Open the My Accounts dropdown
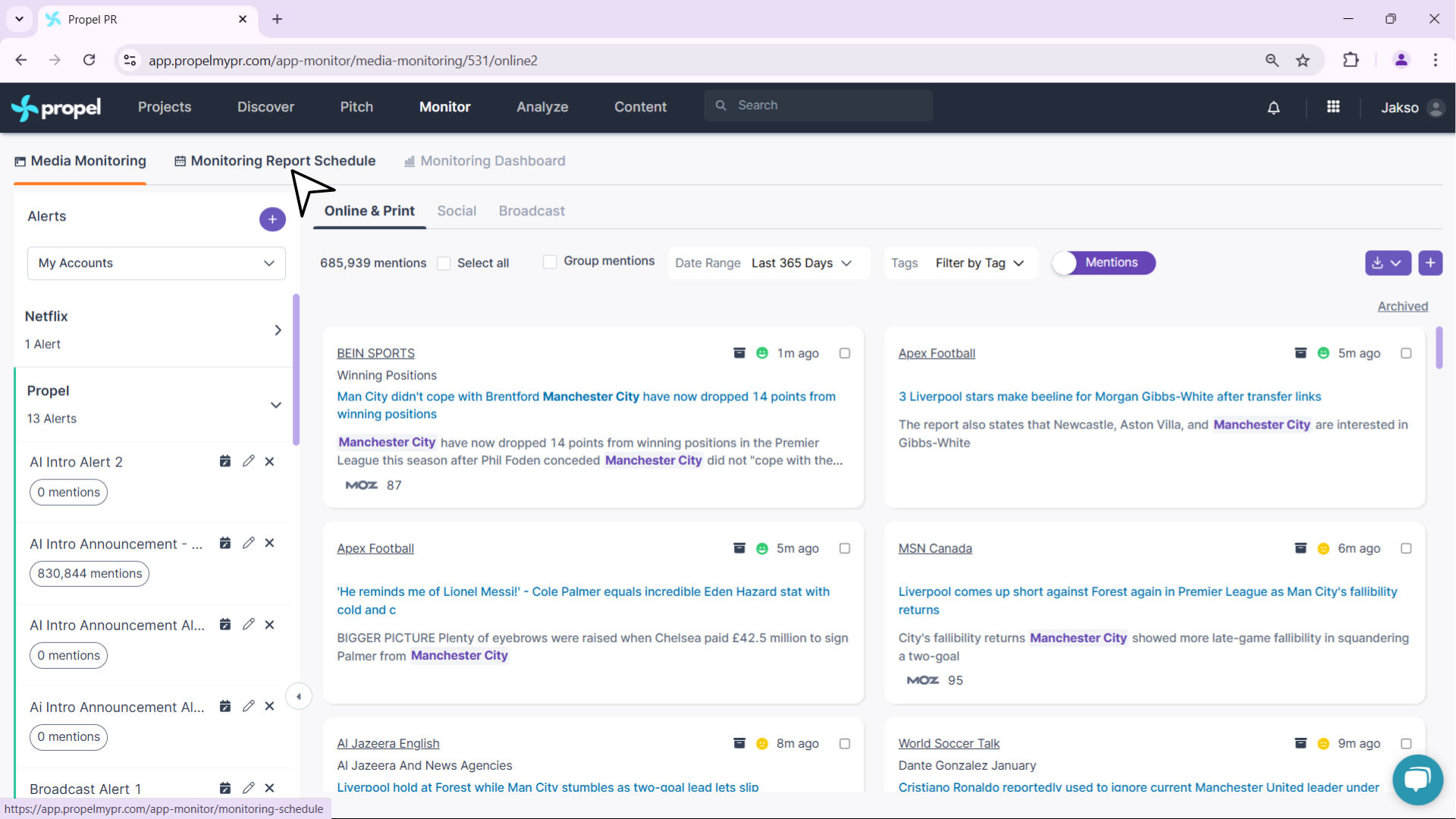Screen dimensions: 1456x819 (x=156, y=263)
